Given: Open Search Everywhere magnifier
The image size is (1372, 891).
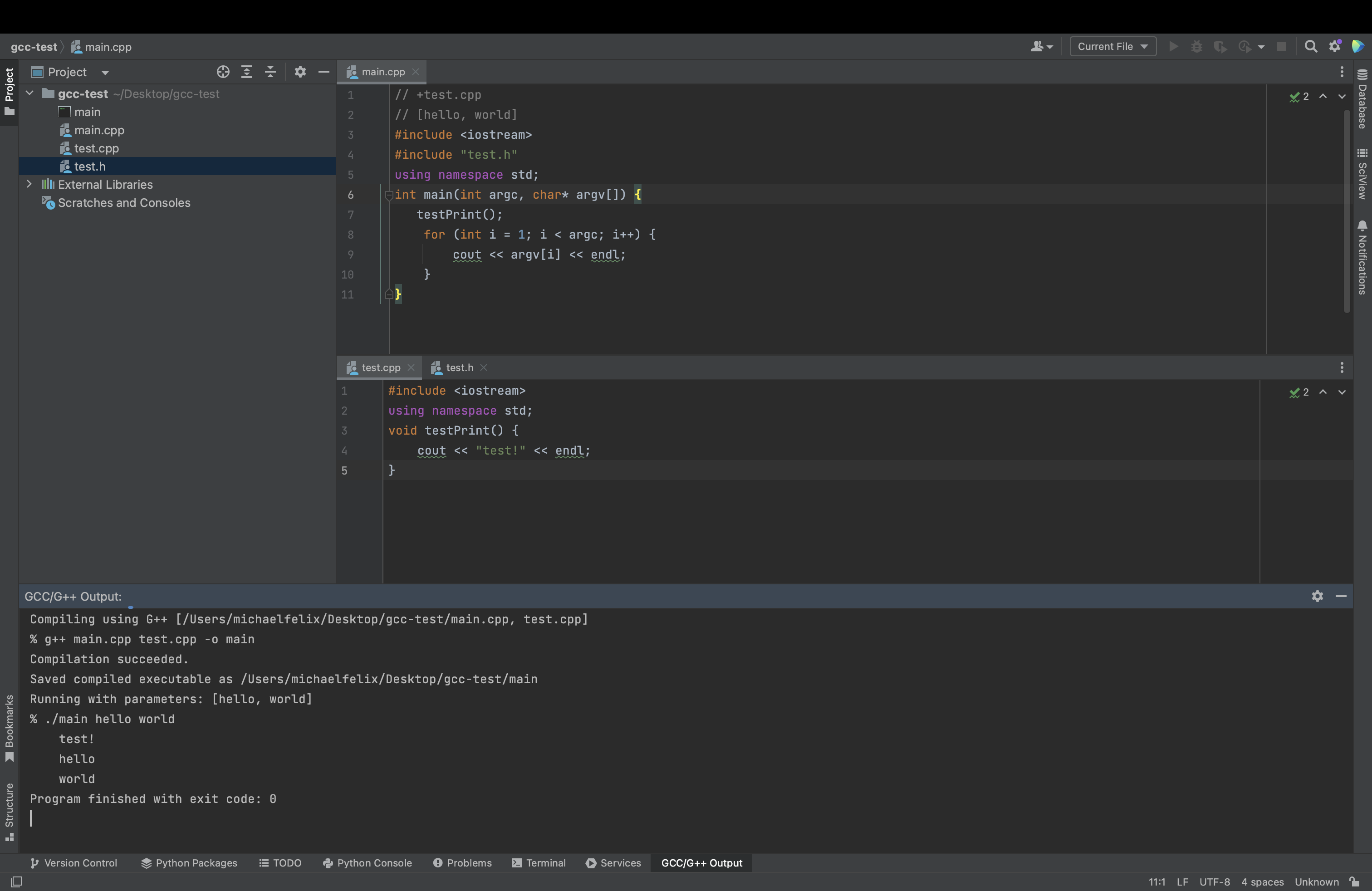Looking at the screenshot, I should coord(1310,47).
